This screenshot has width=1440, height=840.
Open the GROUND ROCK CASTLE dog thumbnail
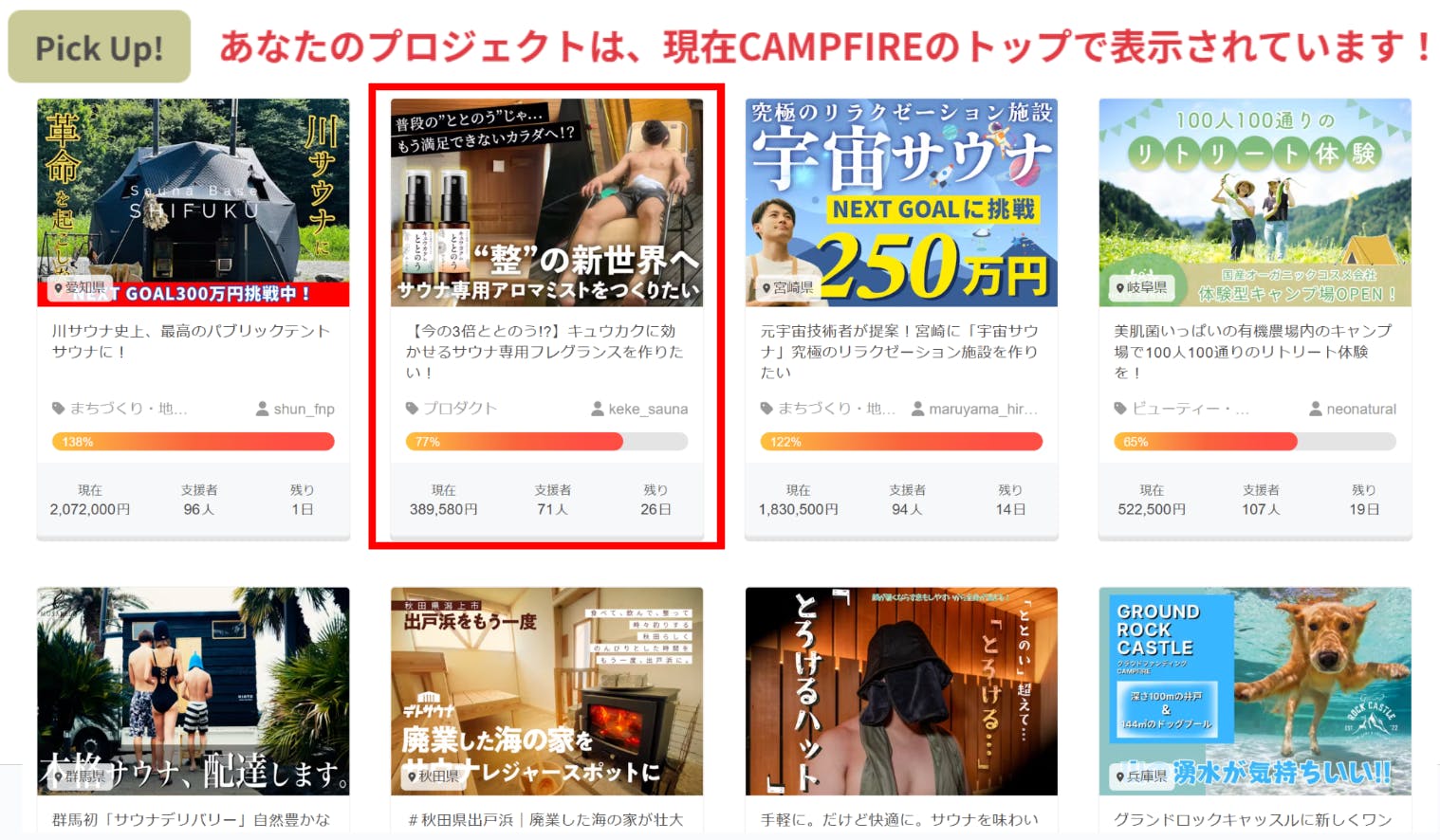pos(1254,690)
